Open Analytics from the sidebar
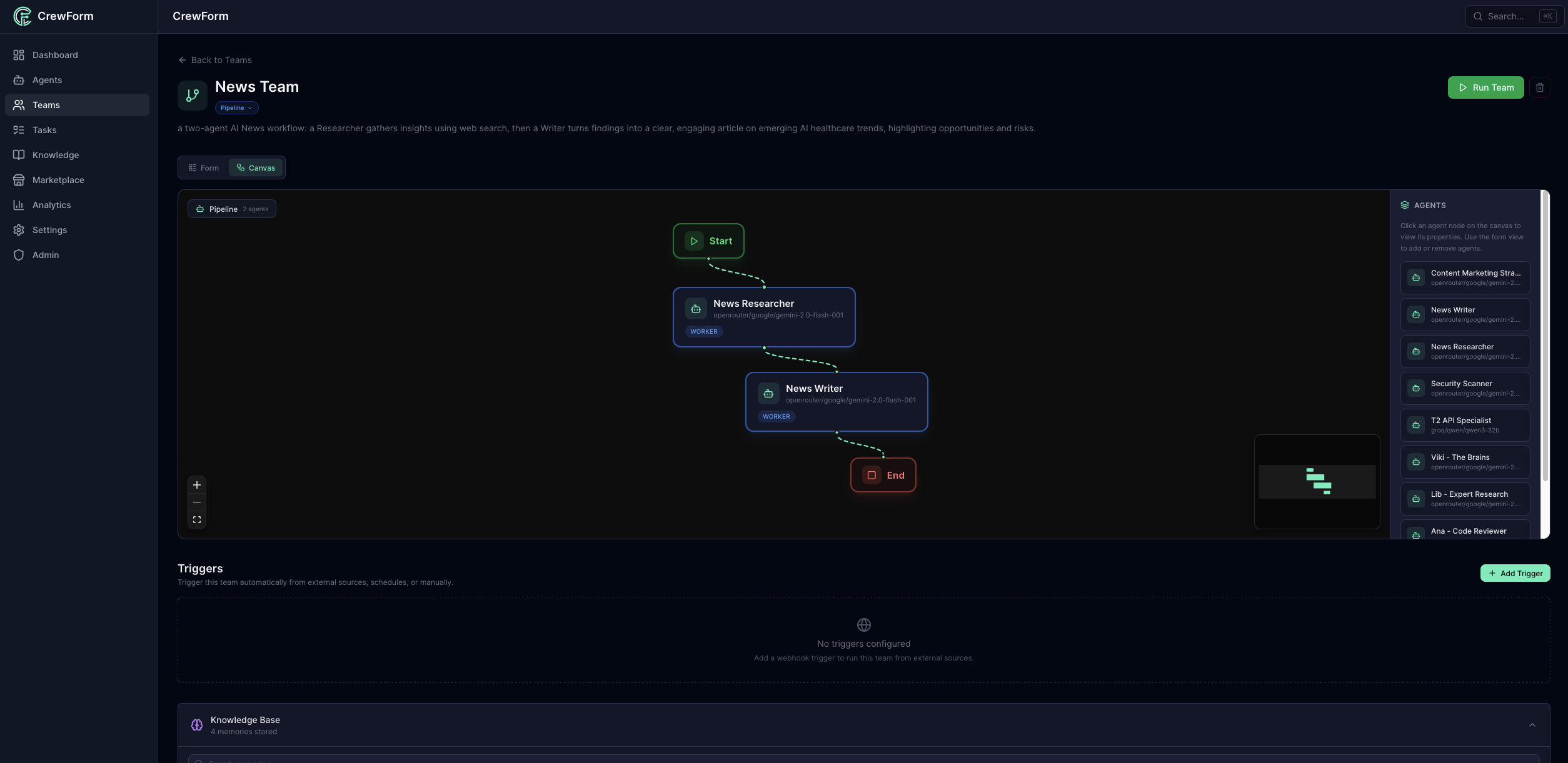Screen dimensions: 1568x763 pyautogui.click(x=51, y=205)
